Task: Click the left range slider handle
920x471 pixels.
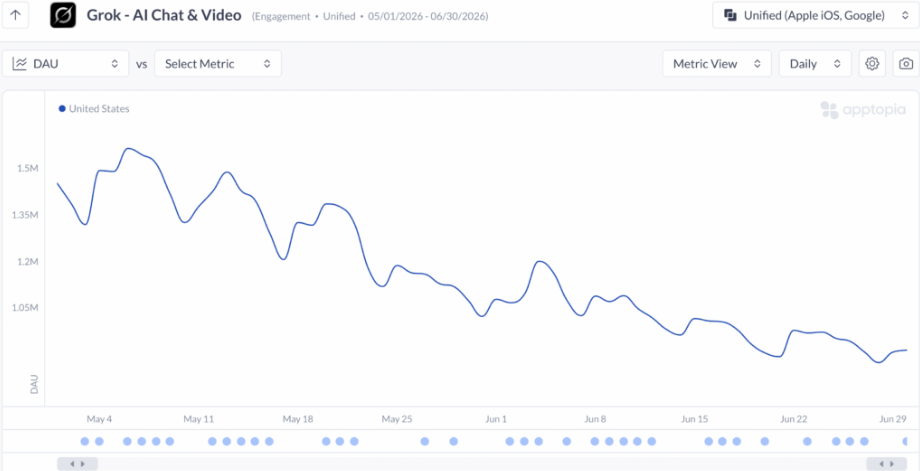Action: (x=77, y=463)
